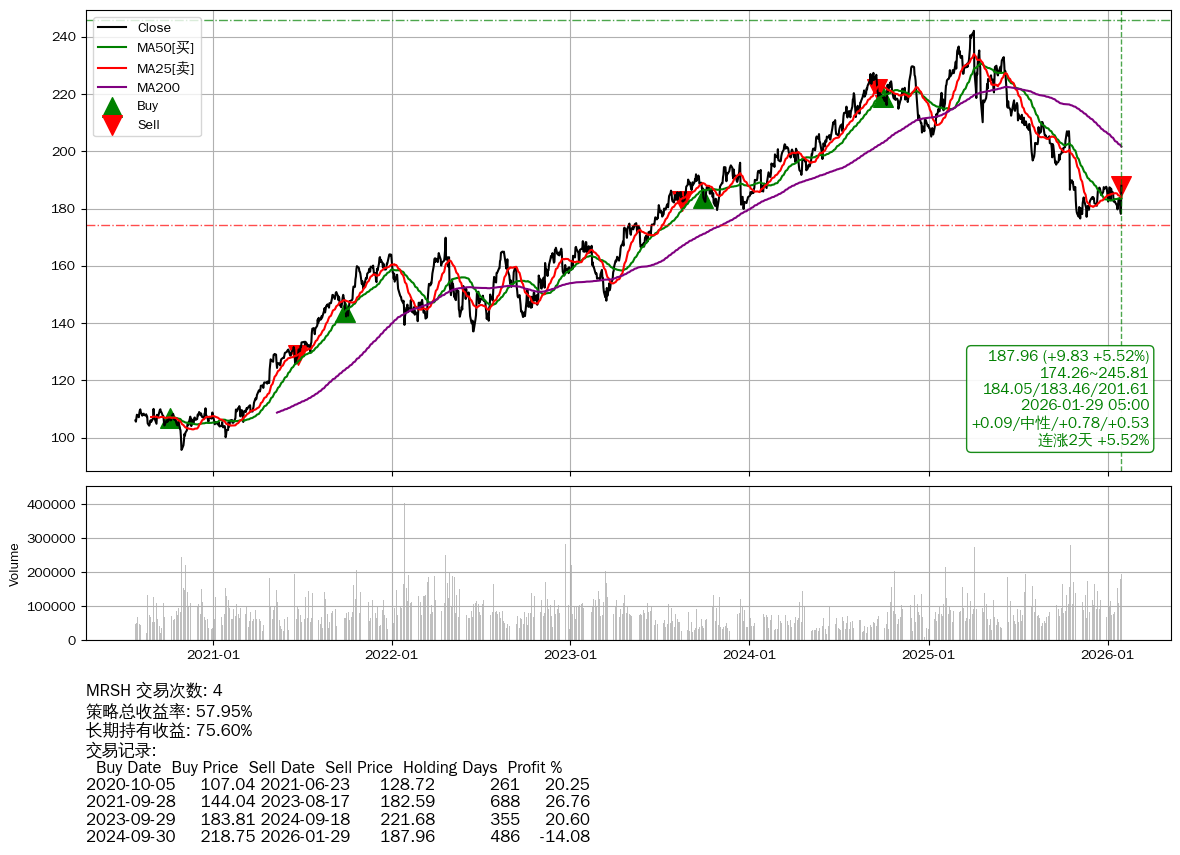This screenshot has height=855, width=1180.
Task: Click the green Buy triangle icon in the legend
Action: click(x=113, y=106)
